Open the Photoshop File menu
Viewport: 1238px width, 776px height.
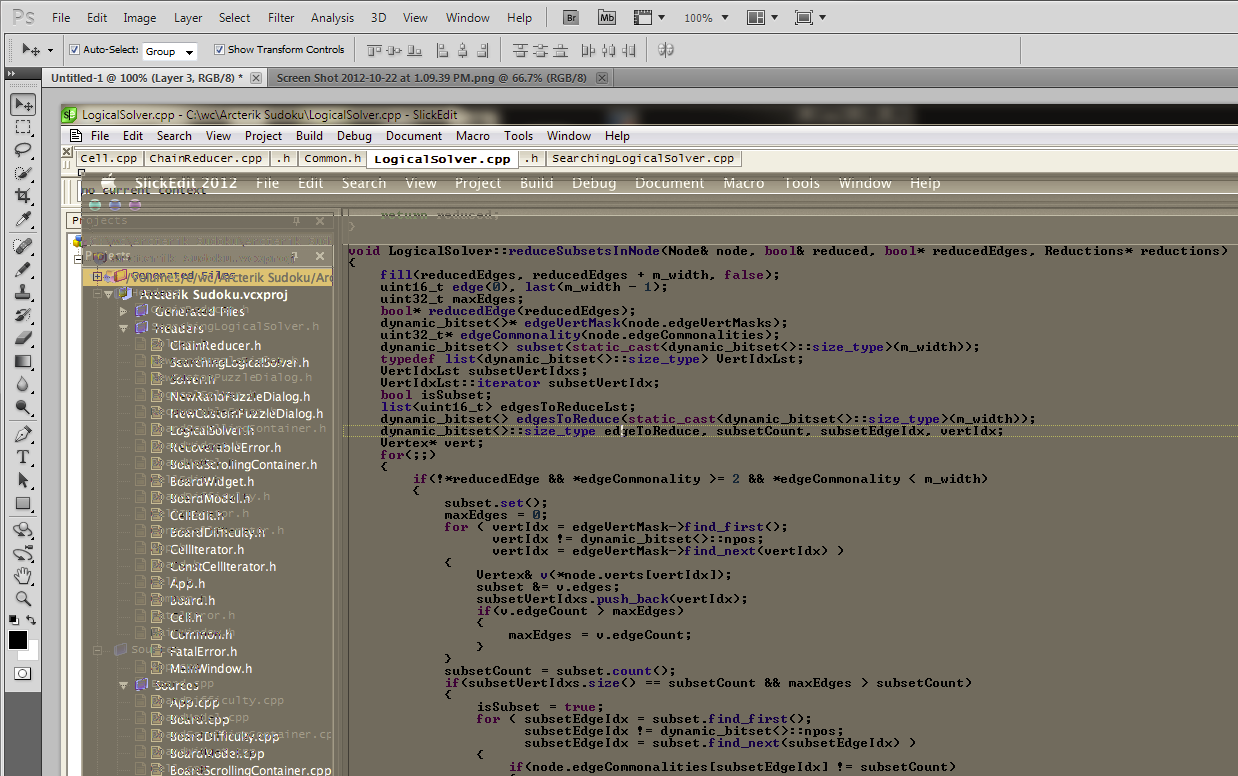61,18
